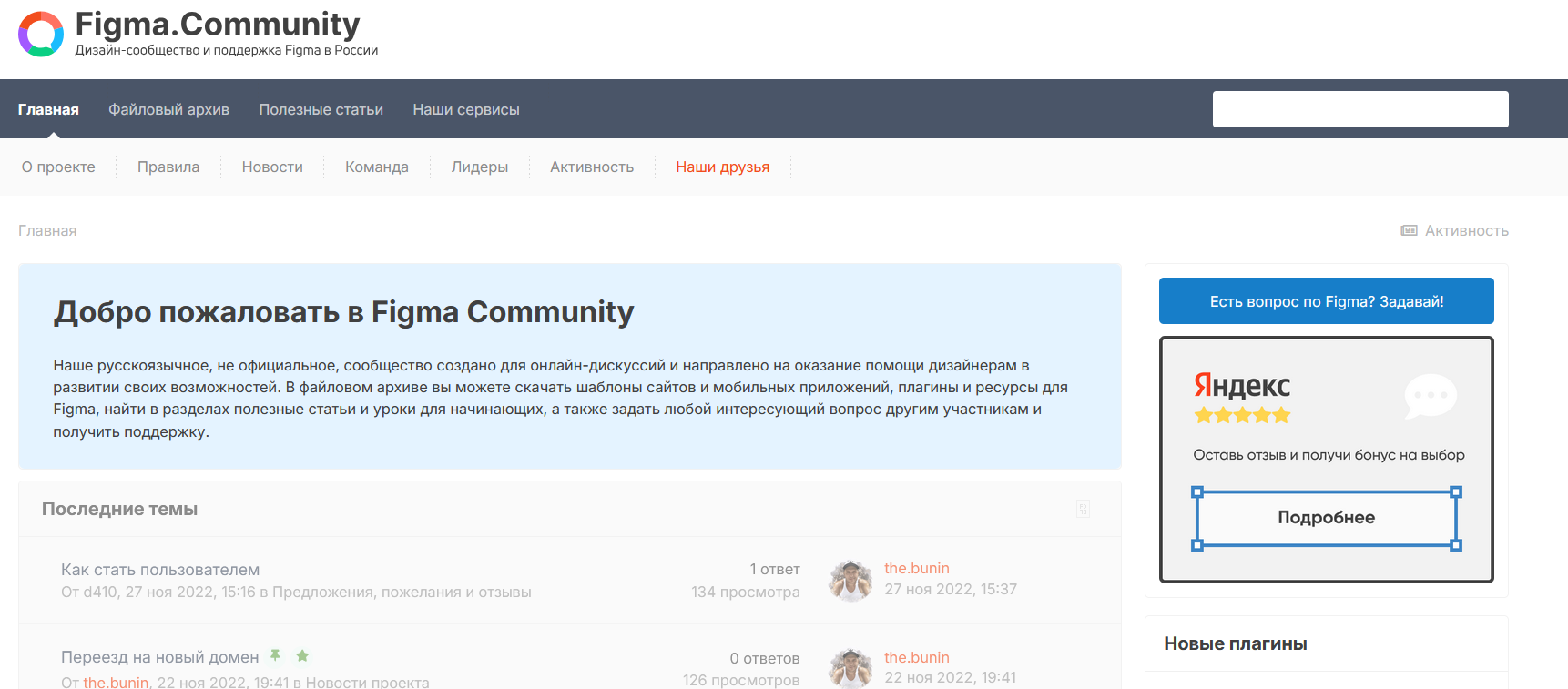This screenshot has width=1568, height=689.
Task: Open the Файловый архив menu
Action: 168,109
